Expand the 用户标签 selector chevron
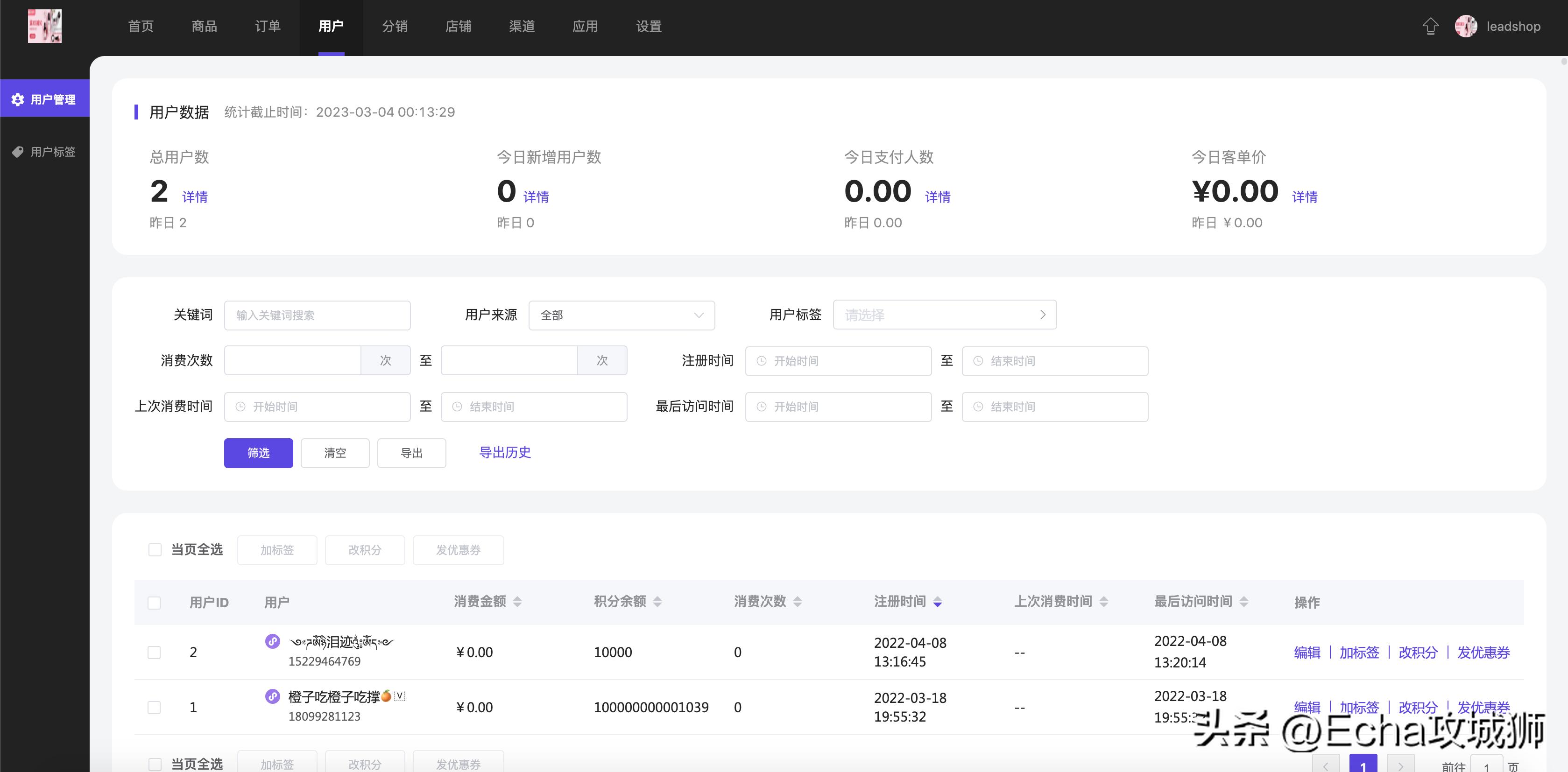The image size is (1568, 772). tap(1042, 315)
